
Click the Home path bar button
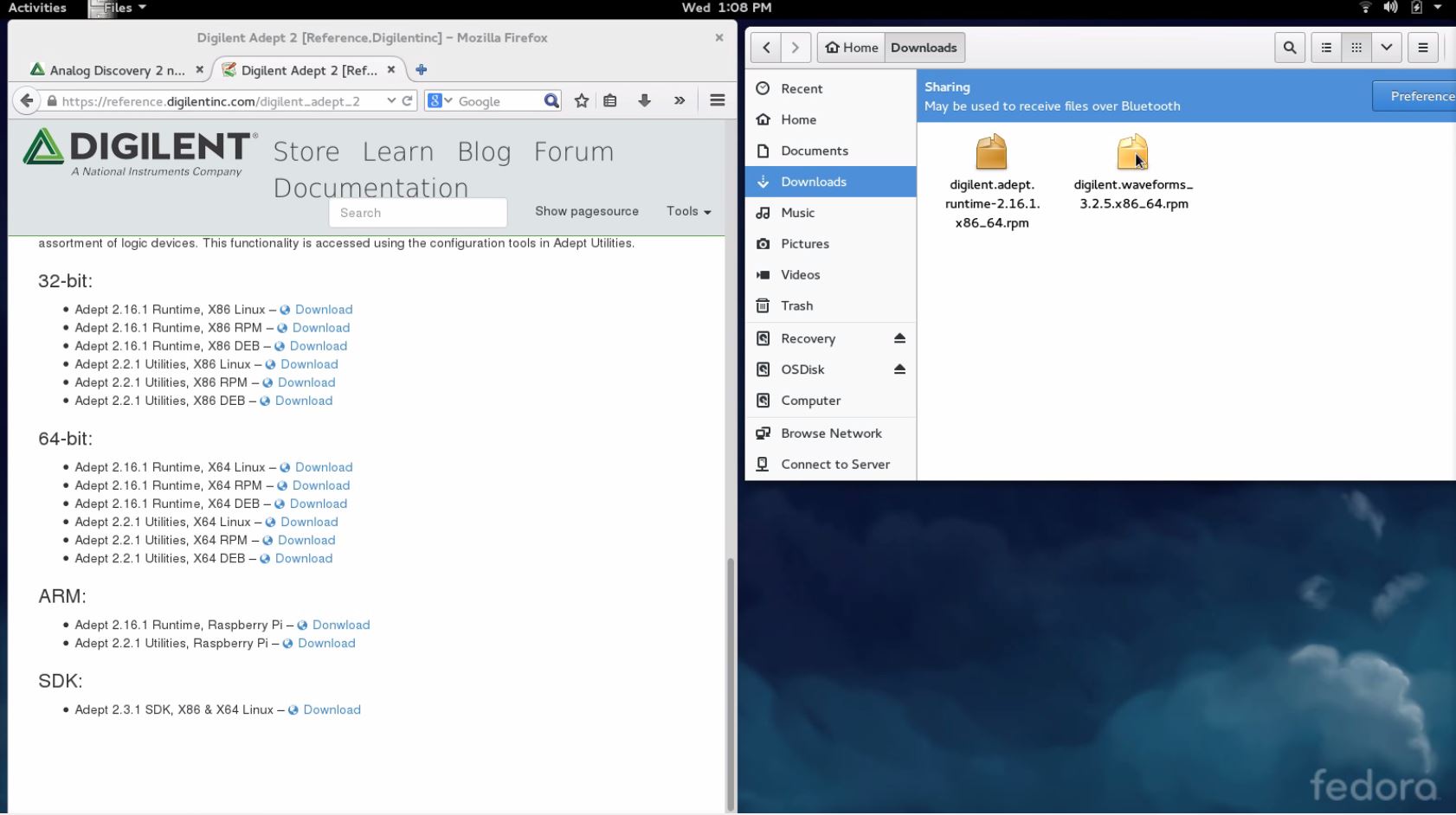(x=851, y=48)
